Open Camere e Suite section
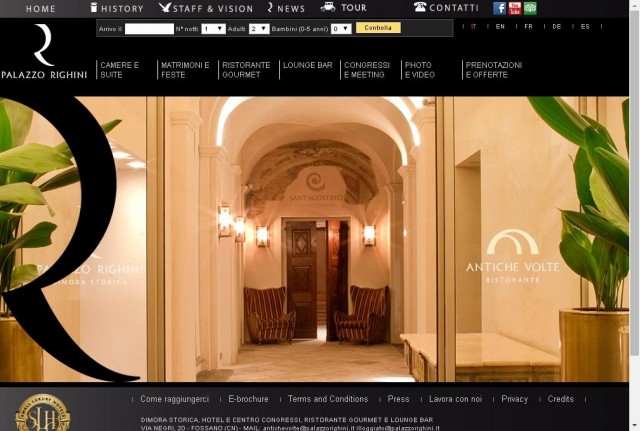The image size is (640, 431). pos(120,70)
